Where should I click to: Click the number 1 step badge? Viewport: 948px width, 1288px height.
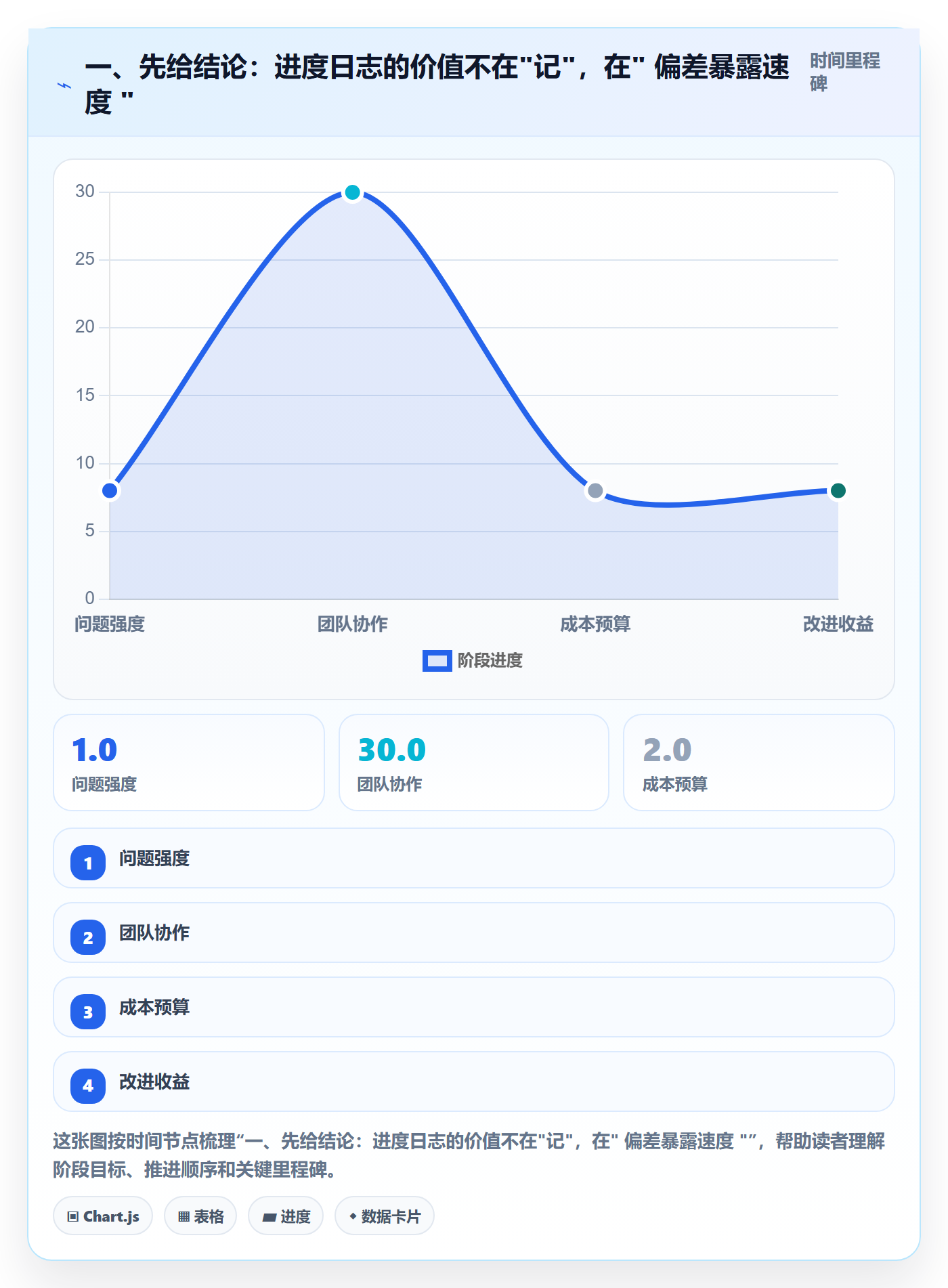(88, 863)
